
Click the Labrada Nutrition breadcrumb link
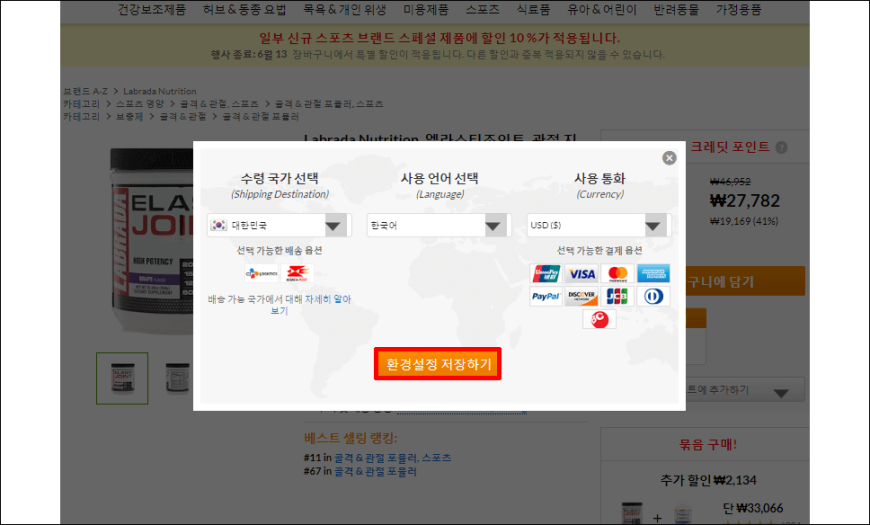pos(160,91)
